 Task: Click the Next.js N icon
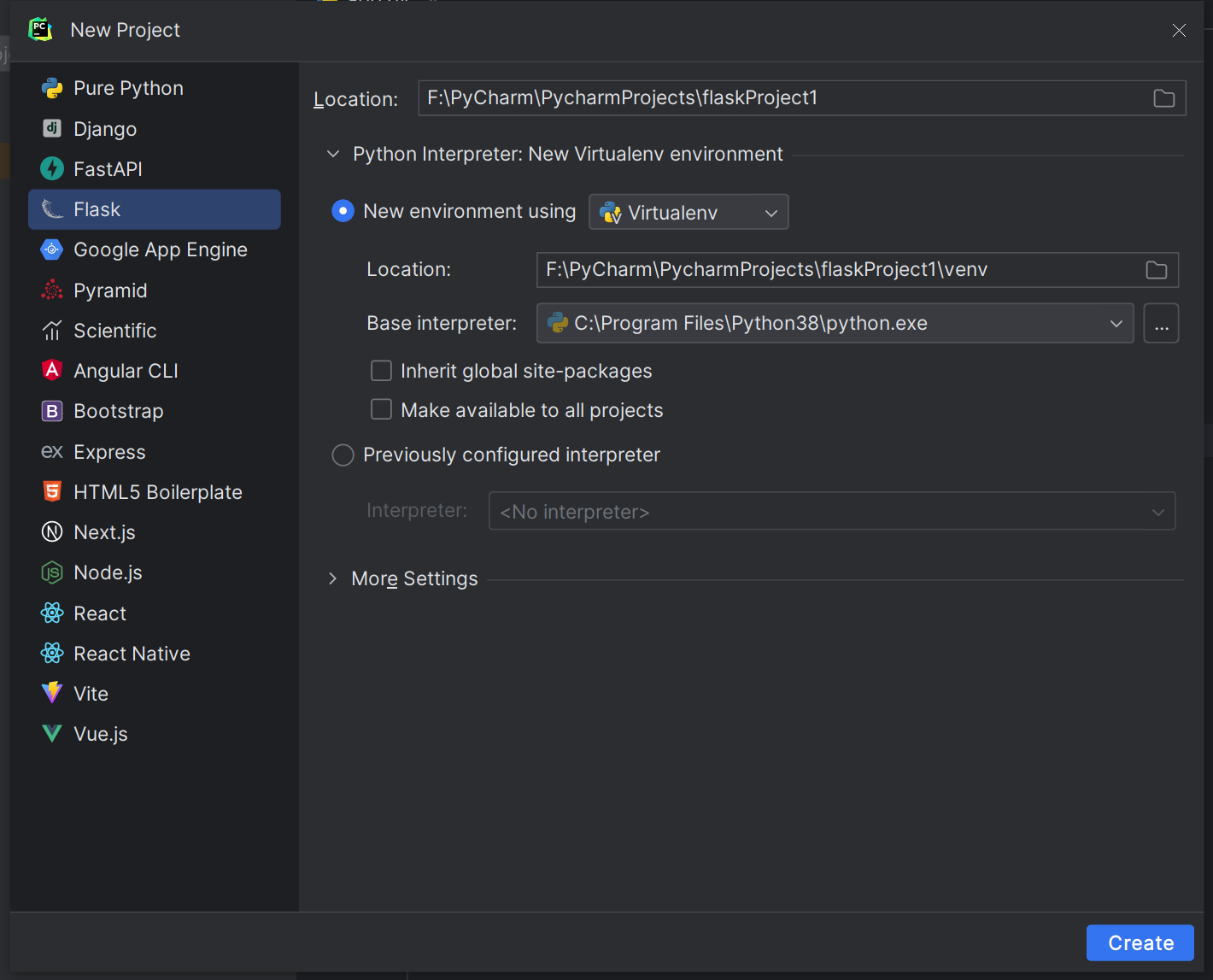52,531
